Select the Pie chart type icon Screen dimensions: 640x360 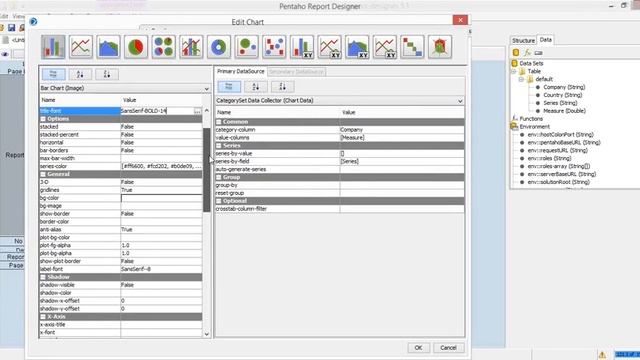click(x=136, y=47)
